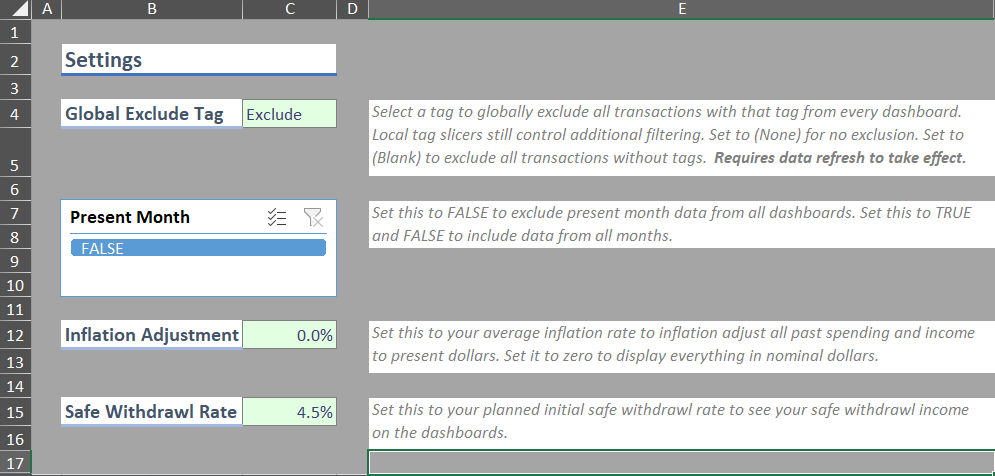
Task: Select column C header
Action: point(289,9)
